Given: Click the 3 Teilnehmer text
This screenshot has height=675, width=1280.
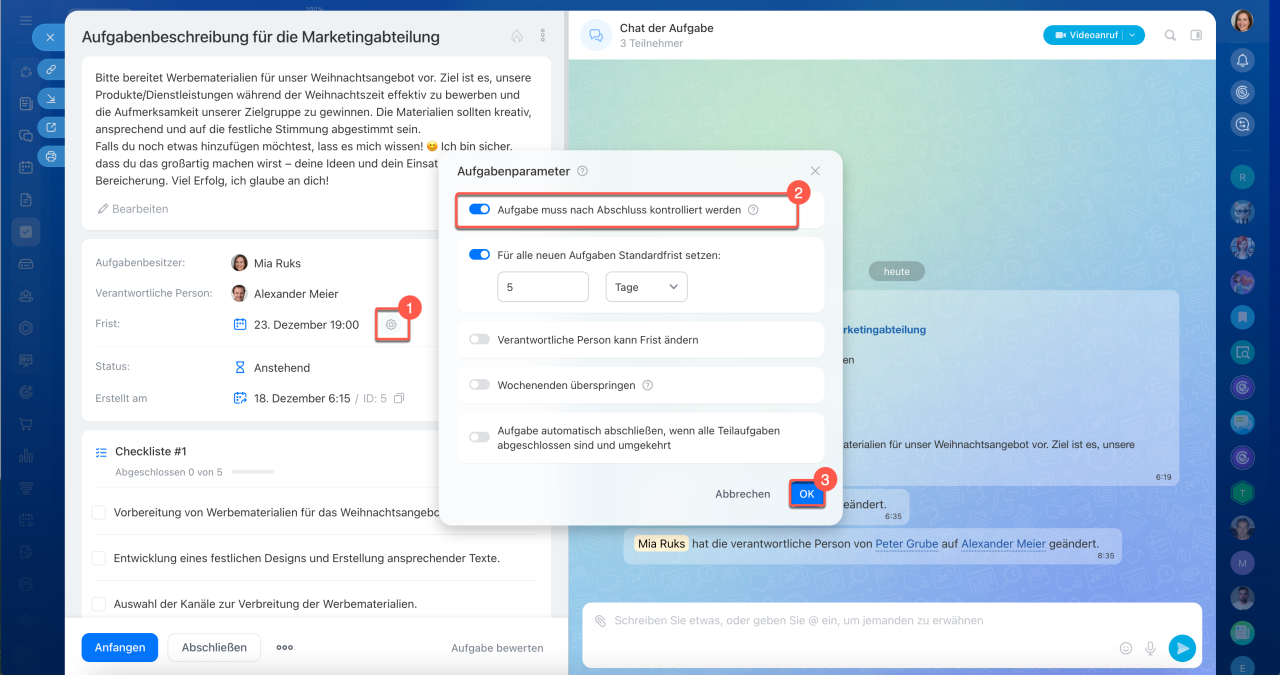Looking at the screenshot, I should [651, 44].
